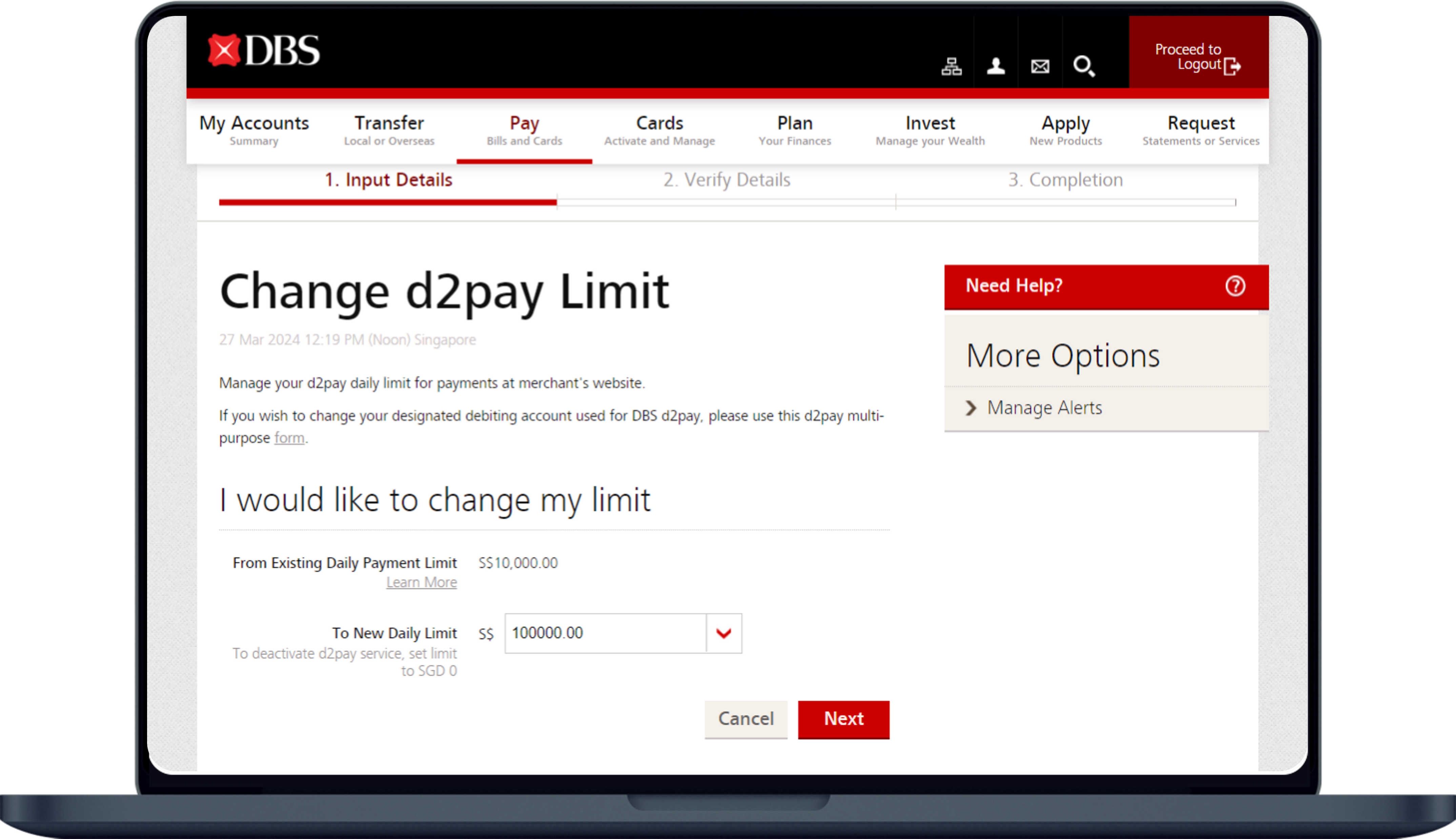Click the deactivate d2pay service hint text
Viewport: 1456px width, 839px height.
coord(344,661)
